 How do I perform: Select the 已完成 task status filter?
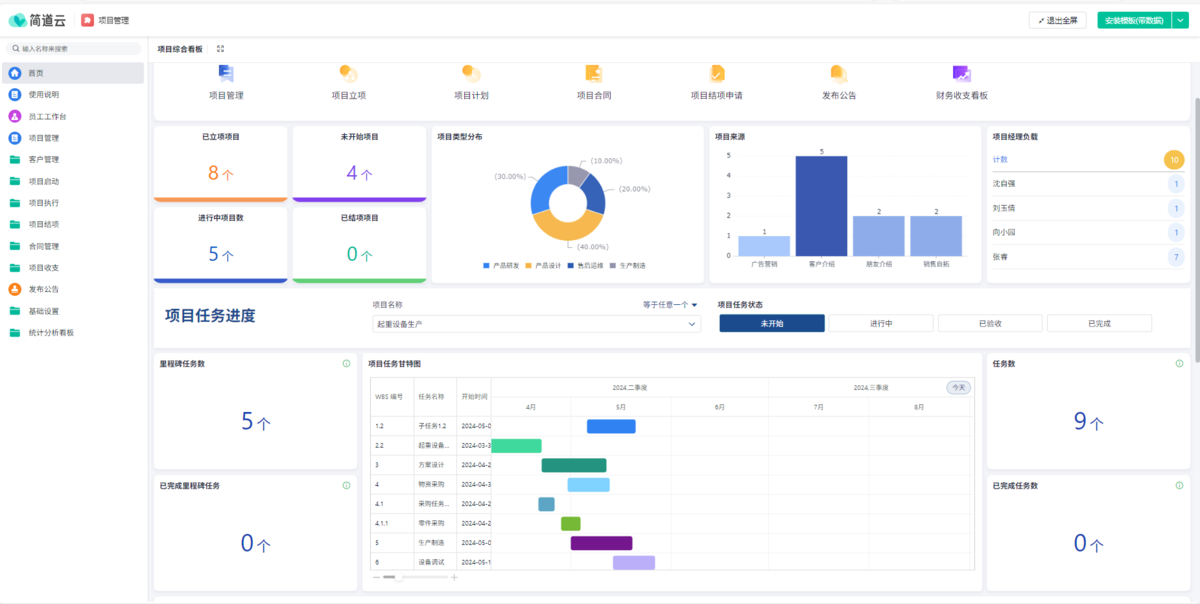coord(1098,324)
